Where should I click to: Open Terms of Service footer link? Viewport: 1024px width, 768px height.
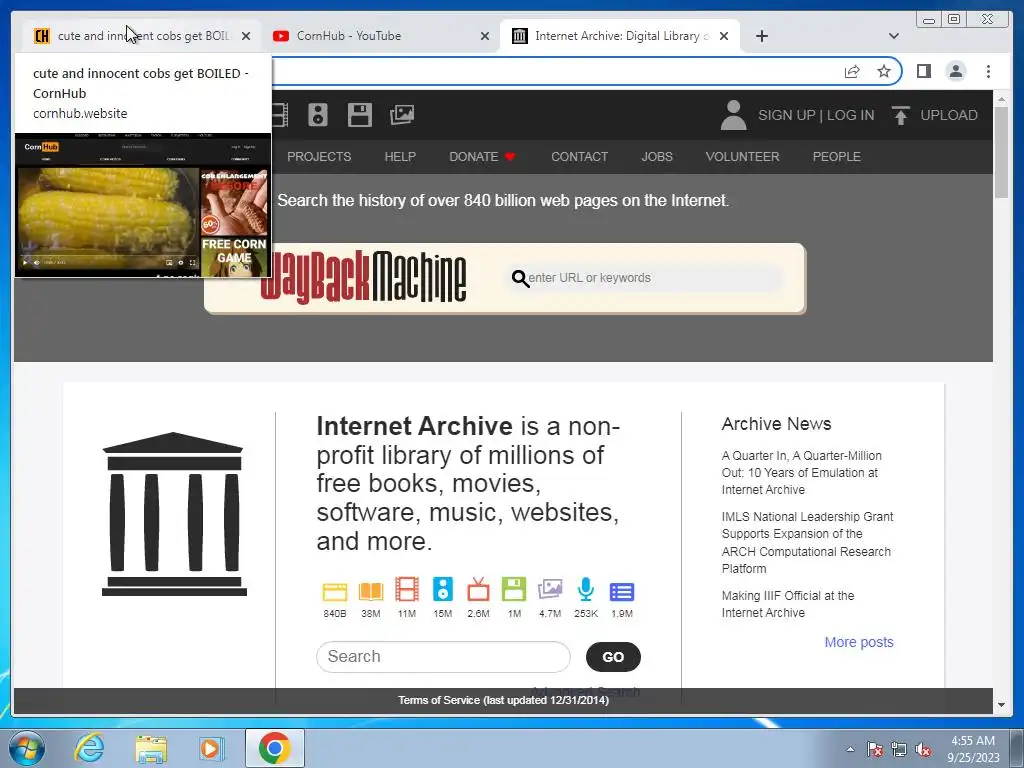tap(504, 700)
